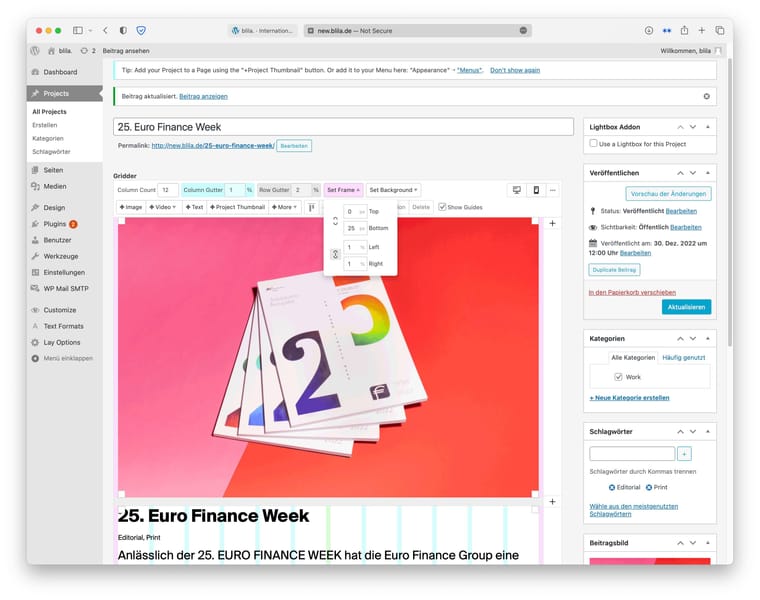This screenshot has height=600, width=760.
Task: Switch to desktop preview icon
Action: 517,190
